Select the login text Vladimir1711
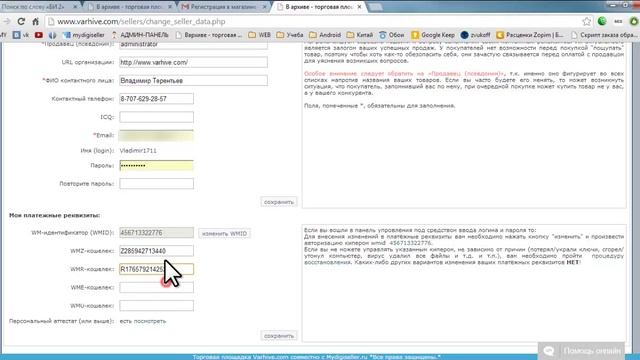The height and width of the screenshot is (360, 640). (x=138, y=151)
